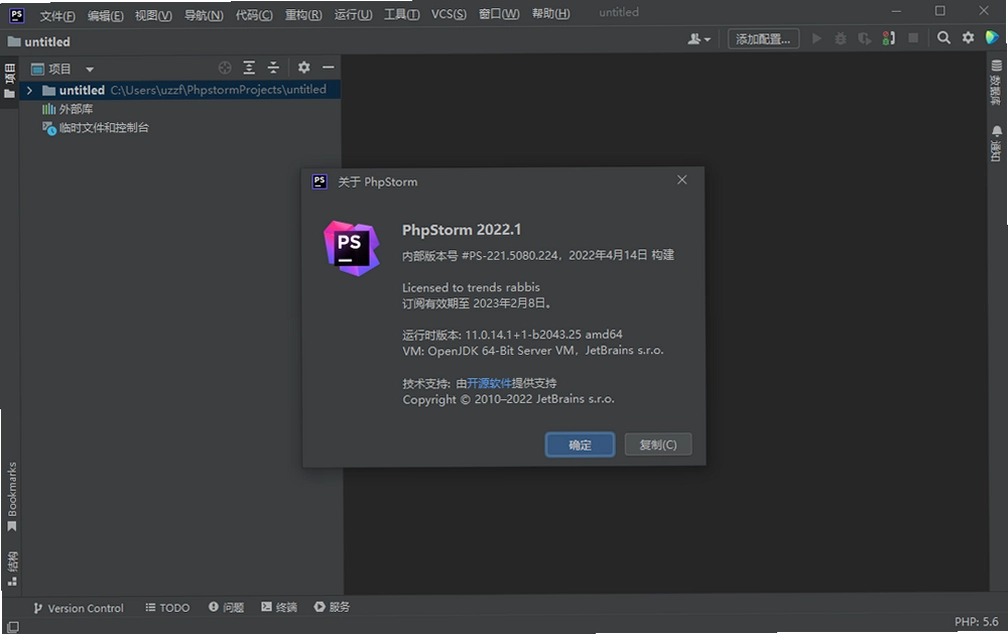Viewport: 1008px width, 634px height.
Task: Click the Copyright 2010–2022 JetBrains text
Action: click(x=508, y=399)
